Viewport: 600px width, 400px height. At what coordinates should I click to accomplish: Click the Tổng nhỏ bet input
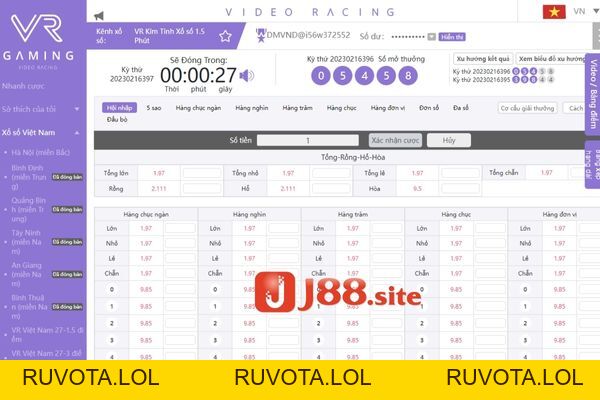pos(331,173)
